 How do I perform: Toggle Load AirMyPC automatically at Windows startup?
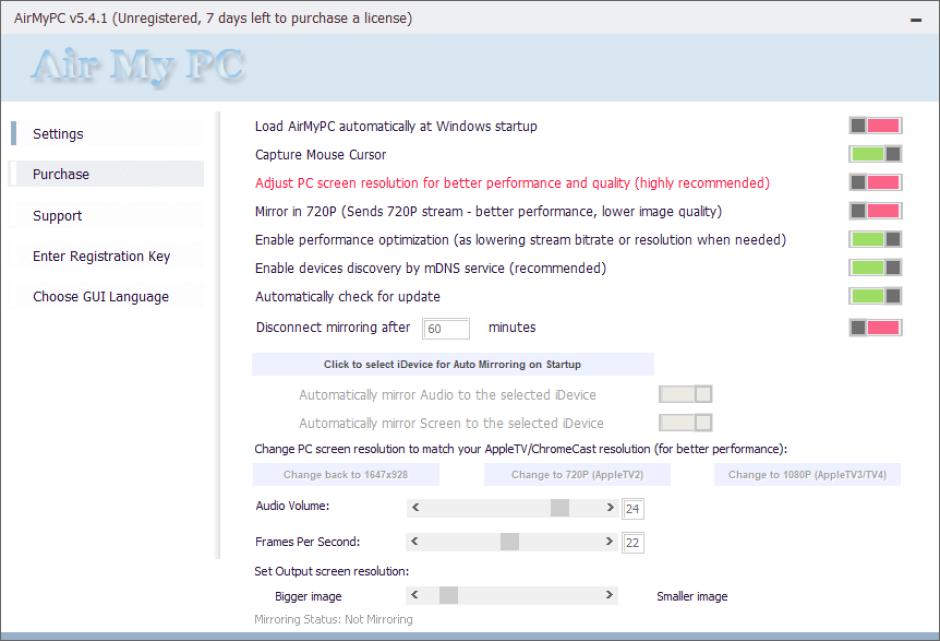click(x=875, y=126)
